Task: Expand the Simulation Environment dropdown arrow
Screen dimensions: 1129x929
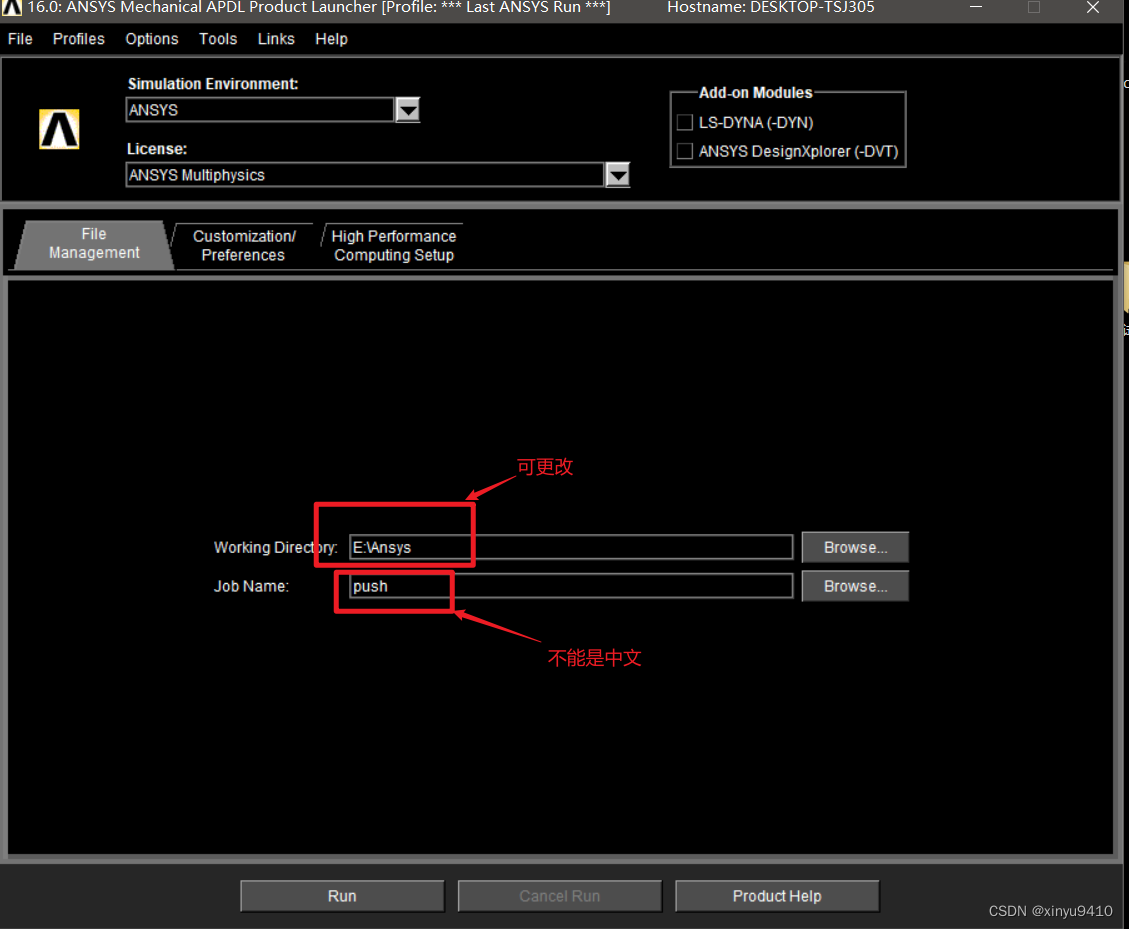Action: [408, 110]
